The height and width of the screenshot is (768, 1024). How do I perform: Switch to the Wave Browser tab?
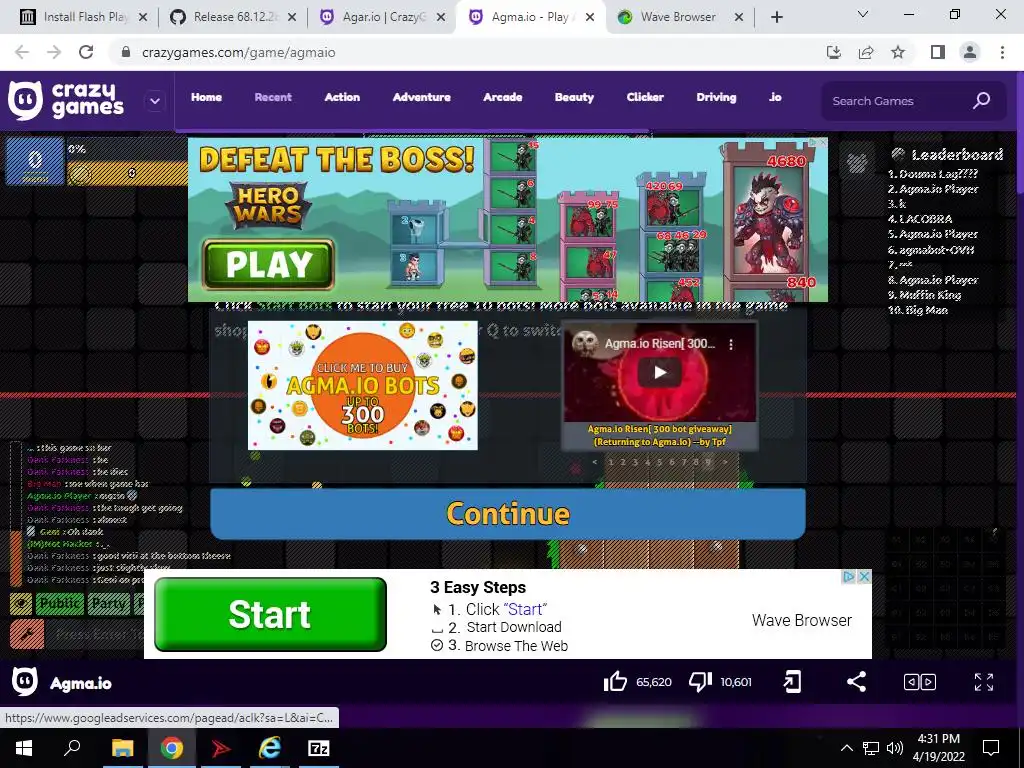pos(679,17)
